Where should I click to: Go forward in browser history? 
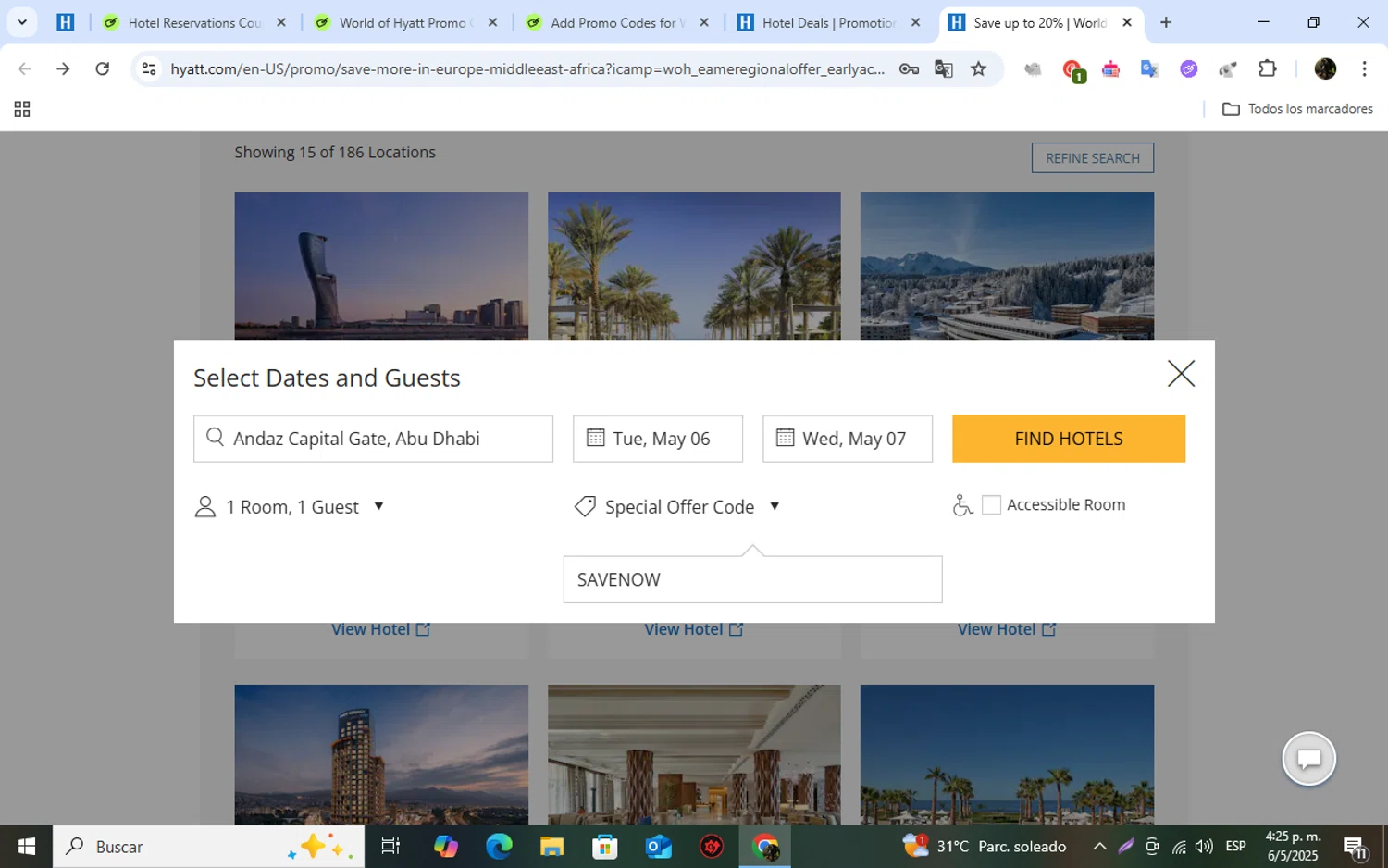tap(63, 68)
